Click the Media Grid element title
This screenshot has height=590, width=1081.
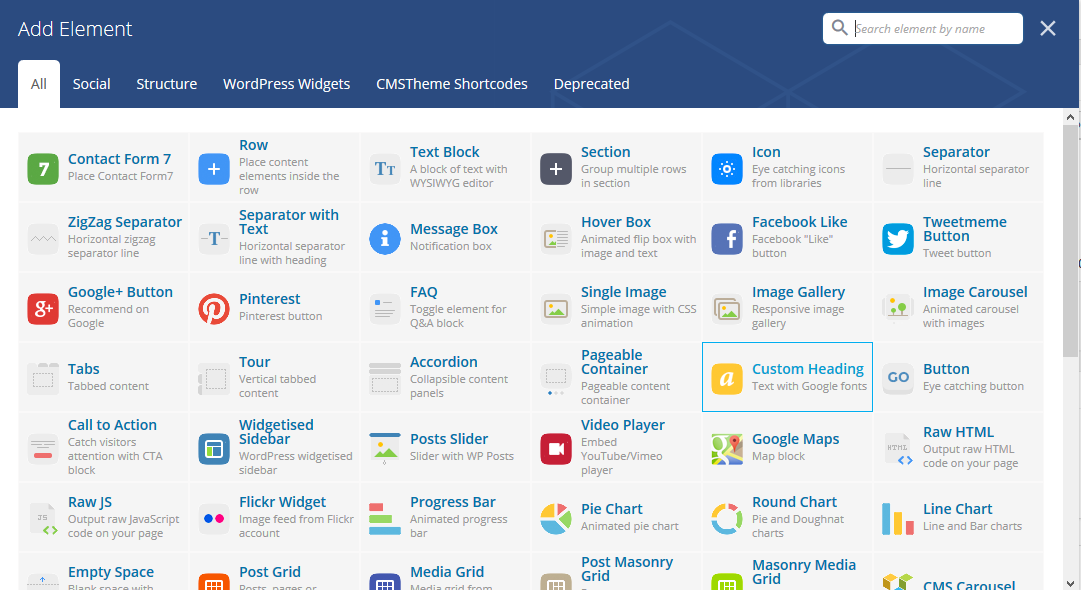point(447,572)
